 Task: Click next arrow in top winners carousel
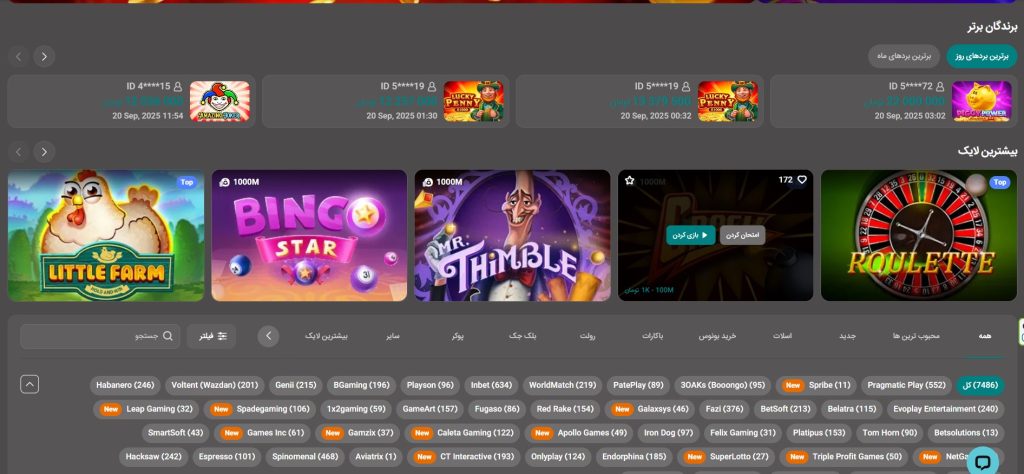point(44,56)
